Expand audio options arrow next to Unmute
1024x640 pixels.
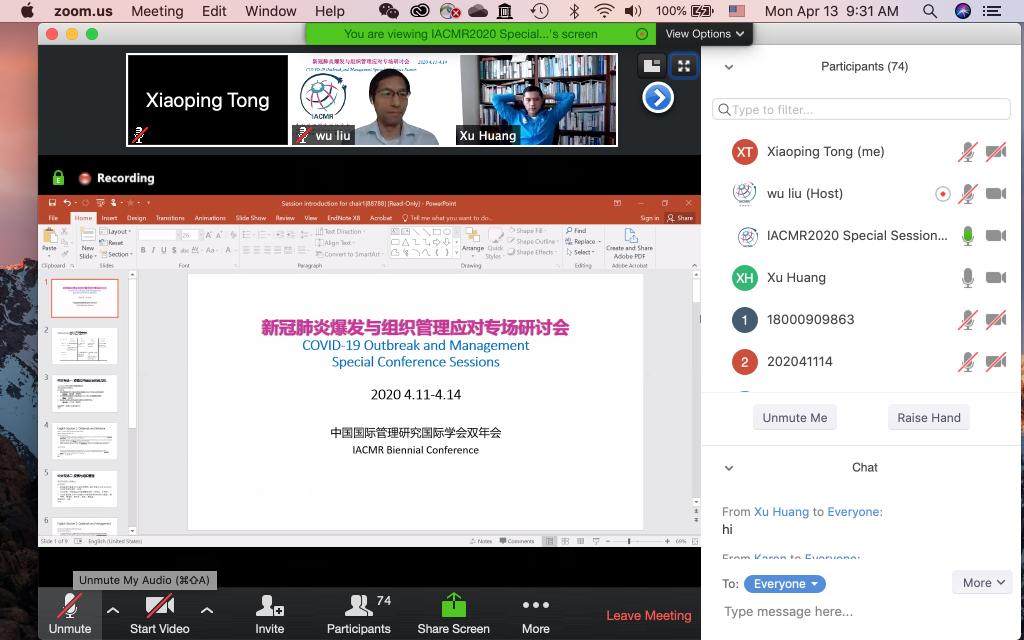(x=113, y=610)
